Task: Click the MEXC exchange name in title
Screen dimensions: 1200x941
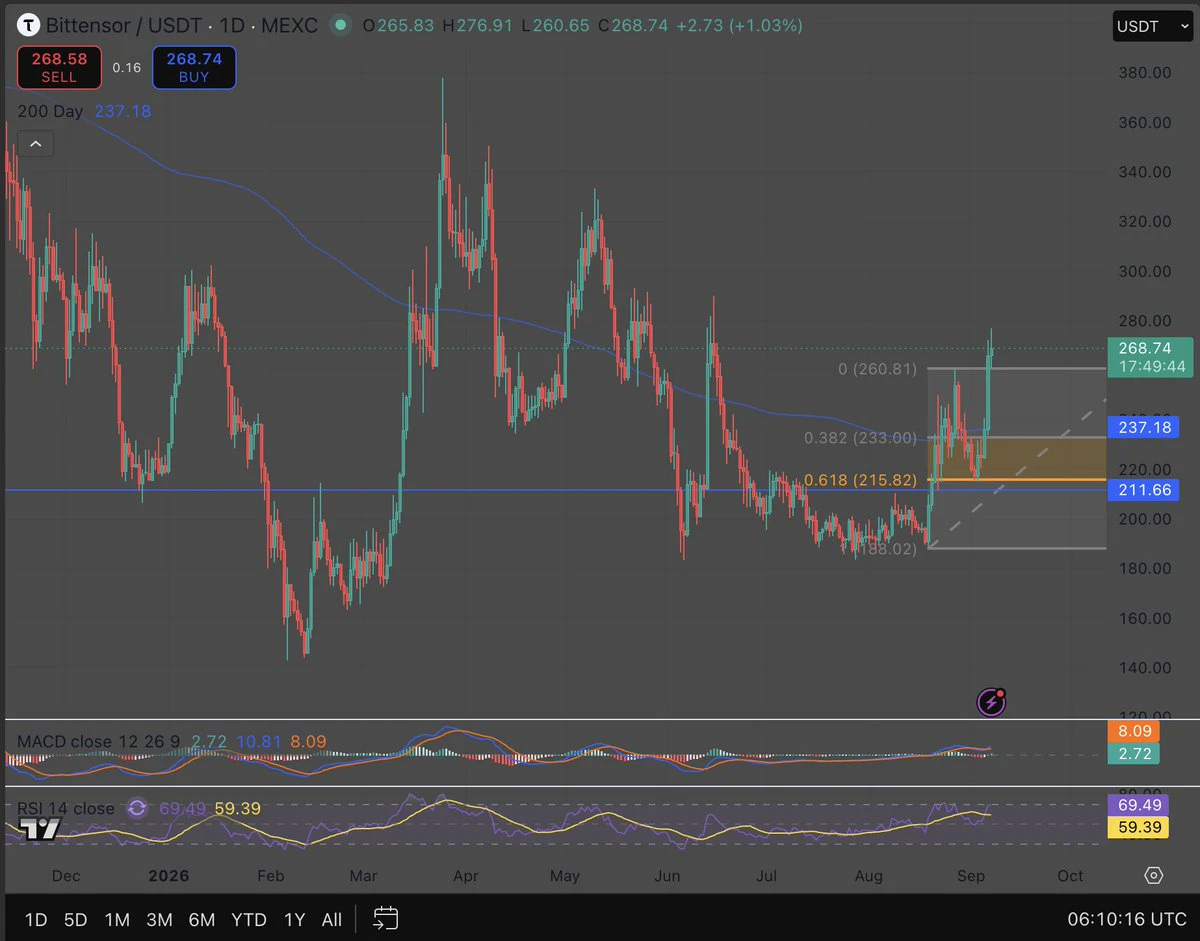Action: [291, 25]
